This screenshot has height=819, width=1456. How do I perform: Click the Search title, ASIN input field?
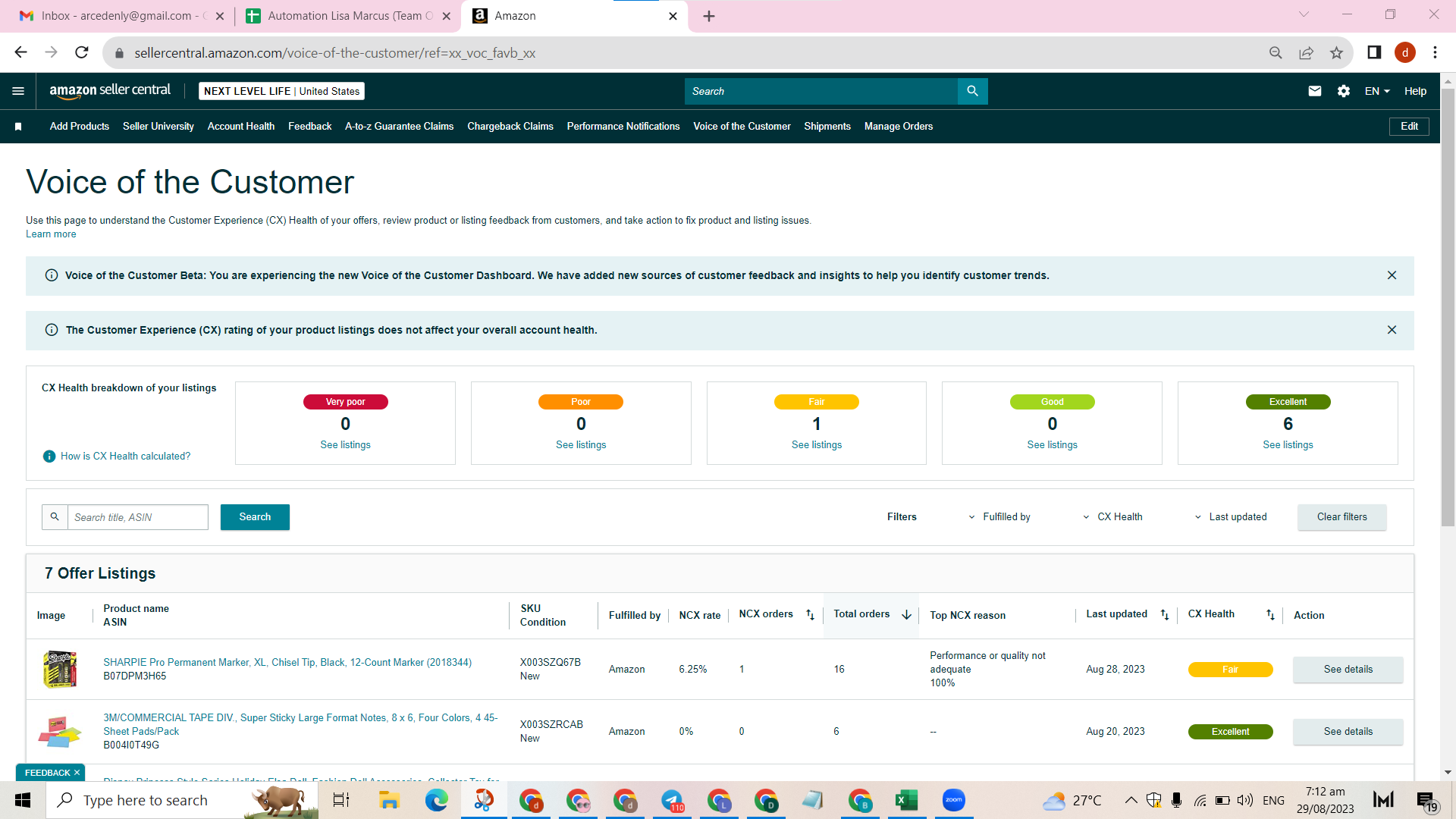(x=138, y=517)
